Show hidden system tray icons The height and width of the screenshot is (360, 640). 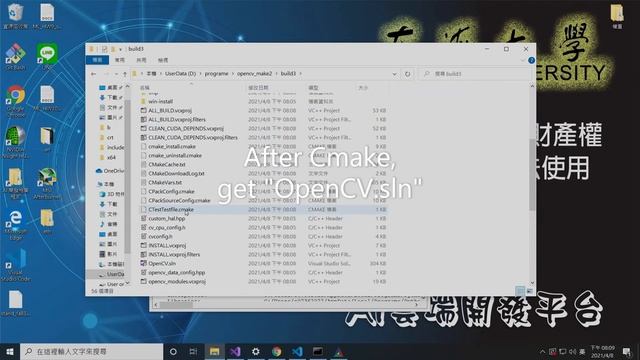[x=542, y=351]
